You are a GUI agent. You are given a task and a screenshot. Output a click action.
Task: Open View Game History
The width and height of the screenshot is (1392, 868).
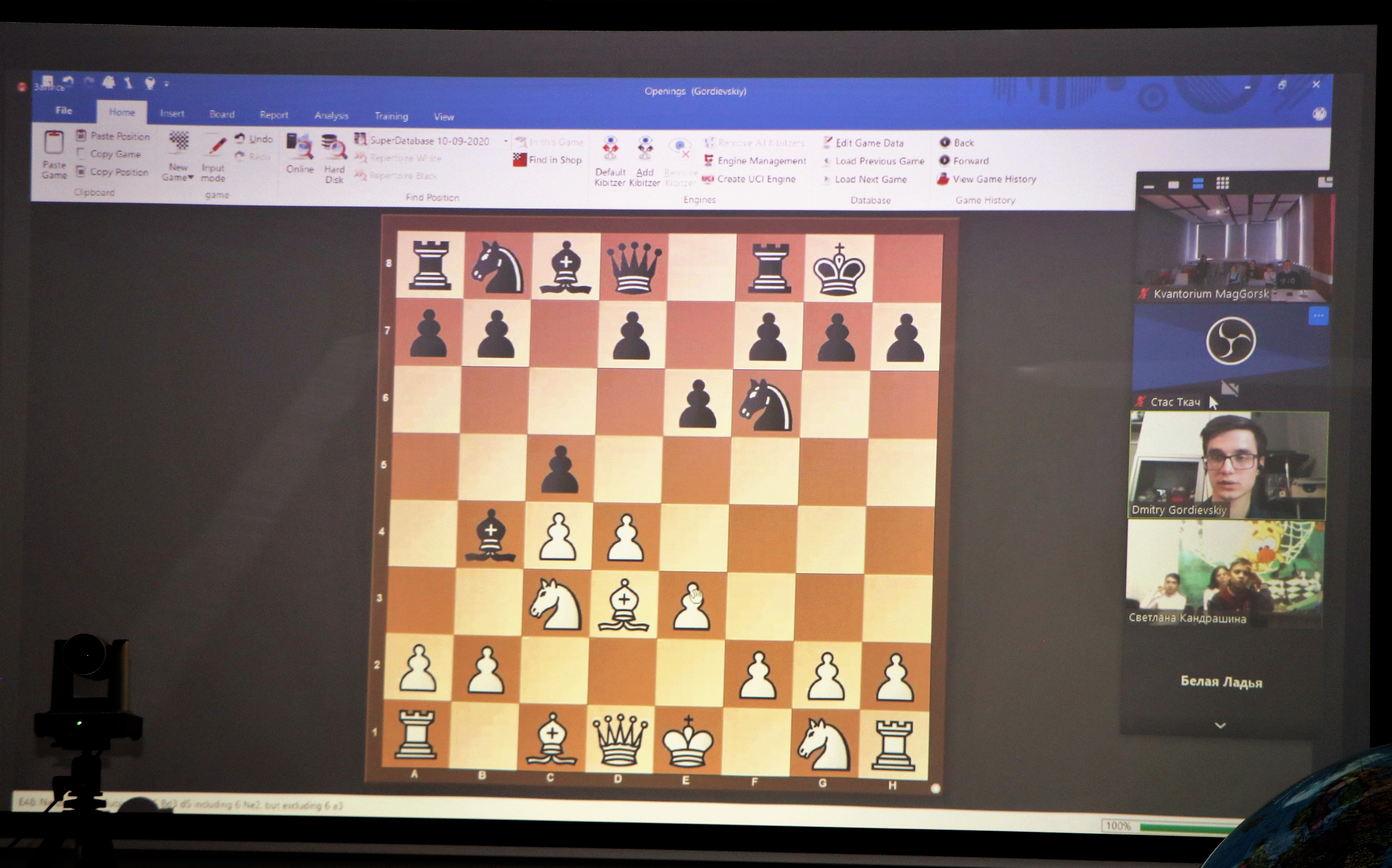tap(987, 179)
